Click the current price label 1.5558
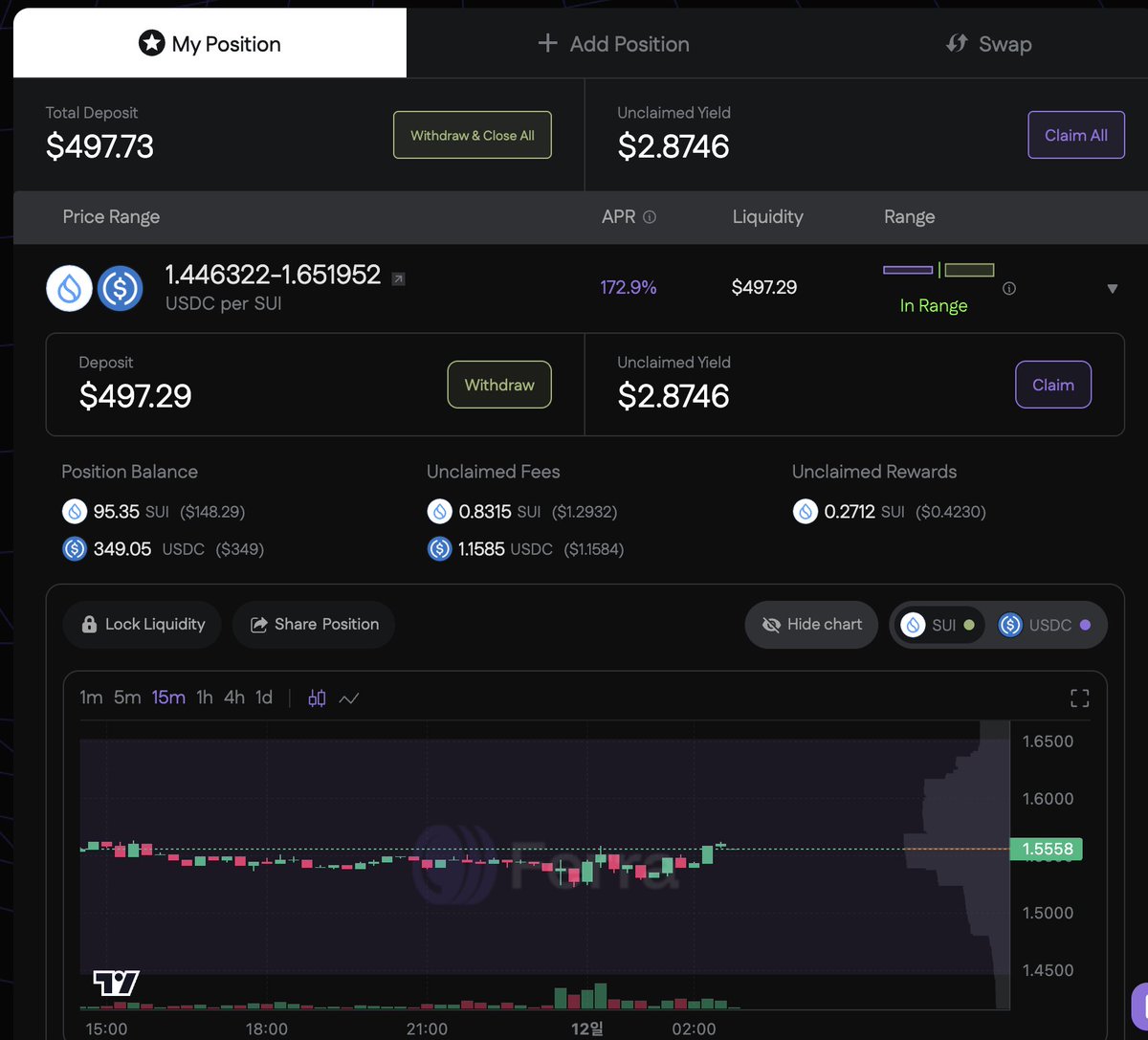This screenshot has height=1040, width=1148. [x=1047, y=849]
